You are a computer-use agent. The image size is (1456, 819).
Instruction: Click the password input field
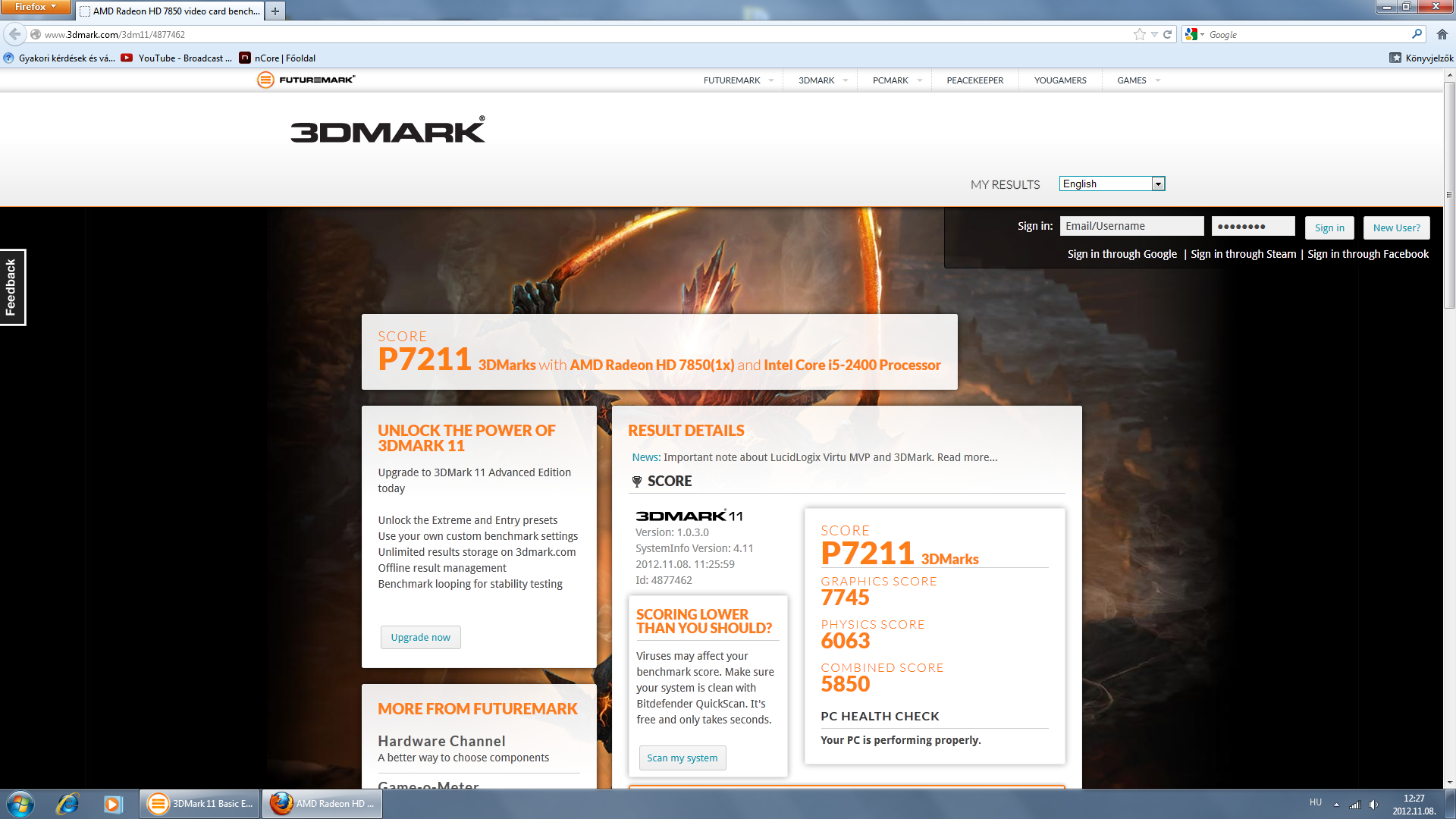click(x=1253, y=226)
